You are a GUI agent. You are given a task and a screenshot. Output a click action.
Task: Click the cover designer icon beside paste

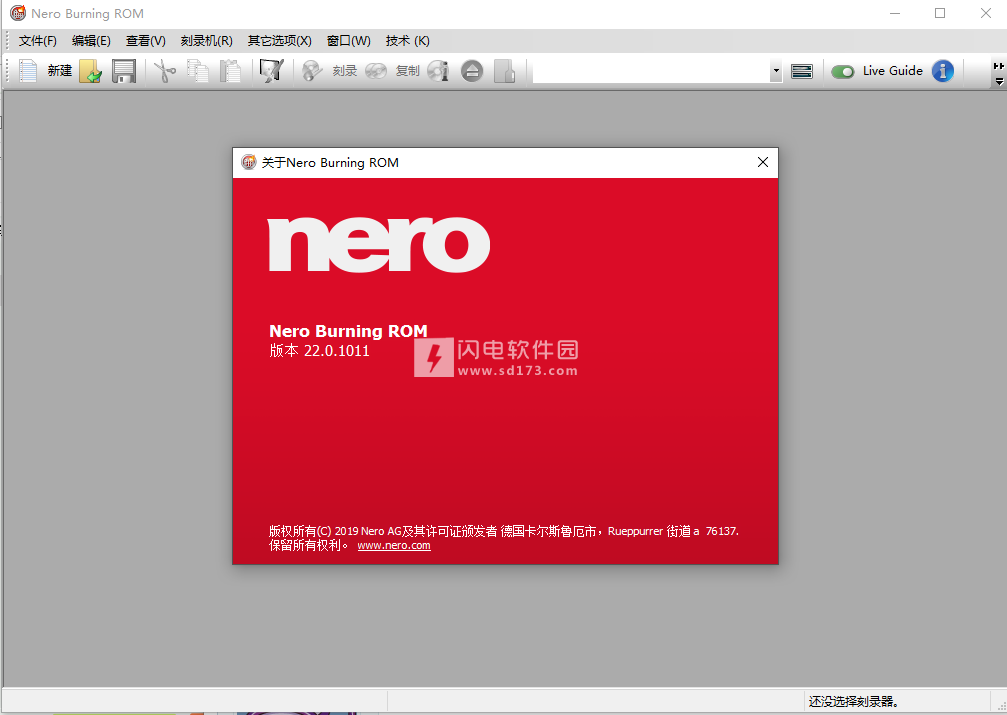[x=271, y=71]
